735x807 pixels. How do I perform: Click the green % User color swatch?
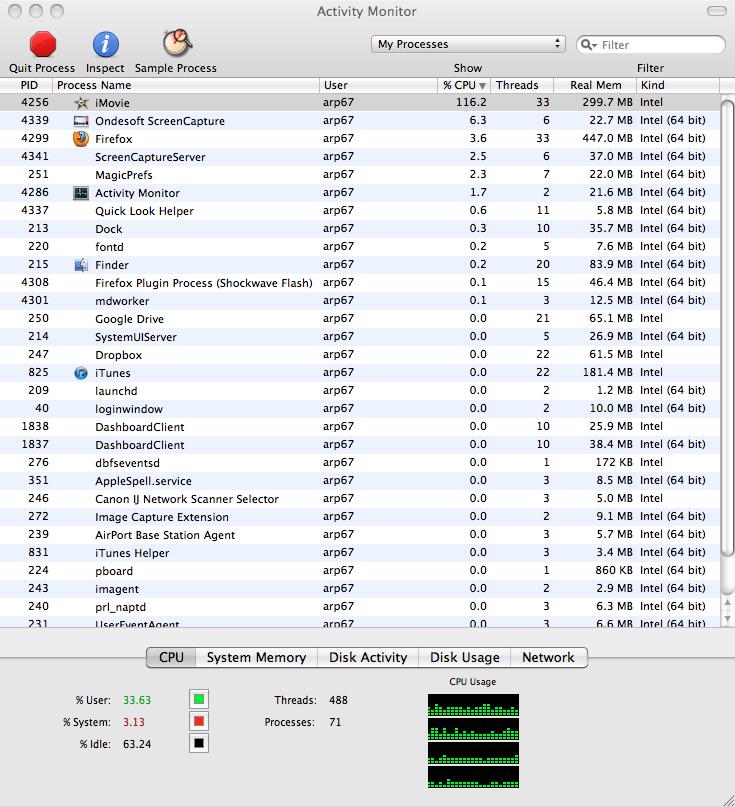point(199,699)
